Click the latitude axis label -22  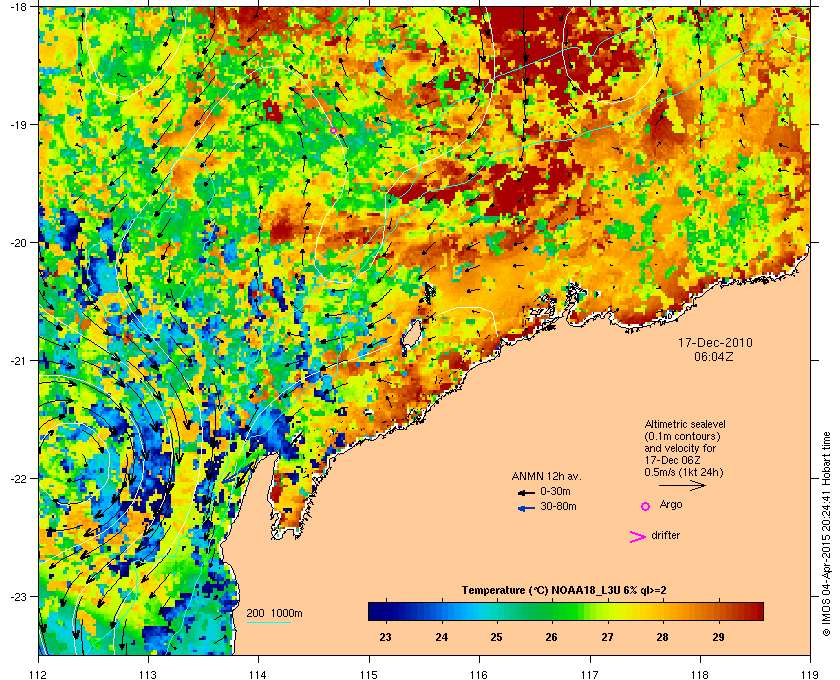pos(19,479)
